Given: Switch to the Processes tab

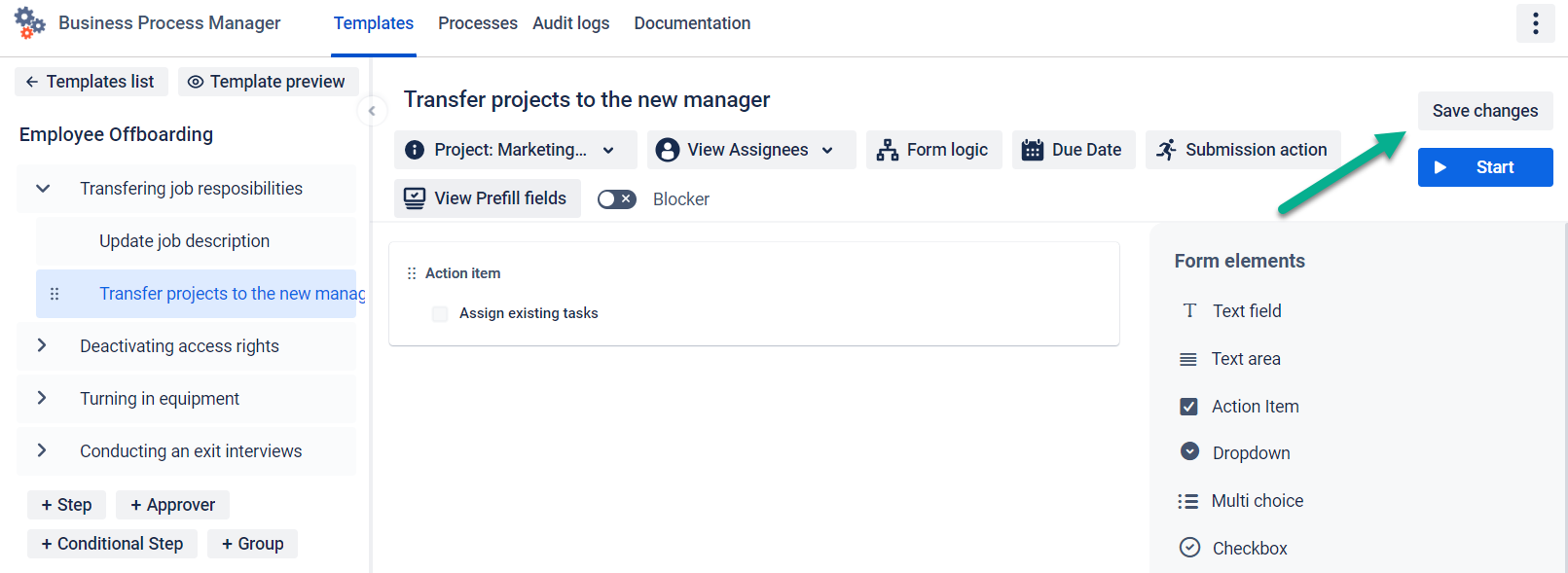Looking at the screenshot, I should (x=477, y=23).
